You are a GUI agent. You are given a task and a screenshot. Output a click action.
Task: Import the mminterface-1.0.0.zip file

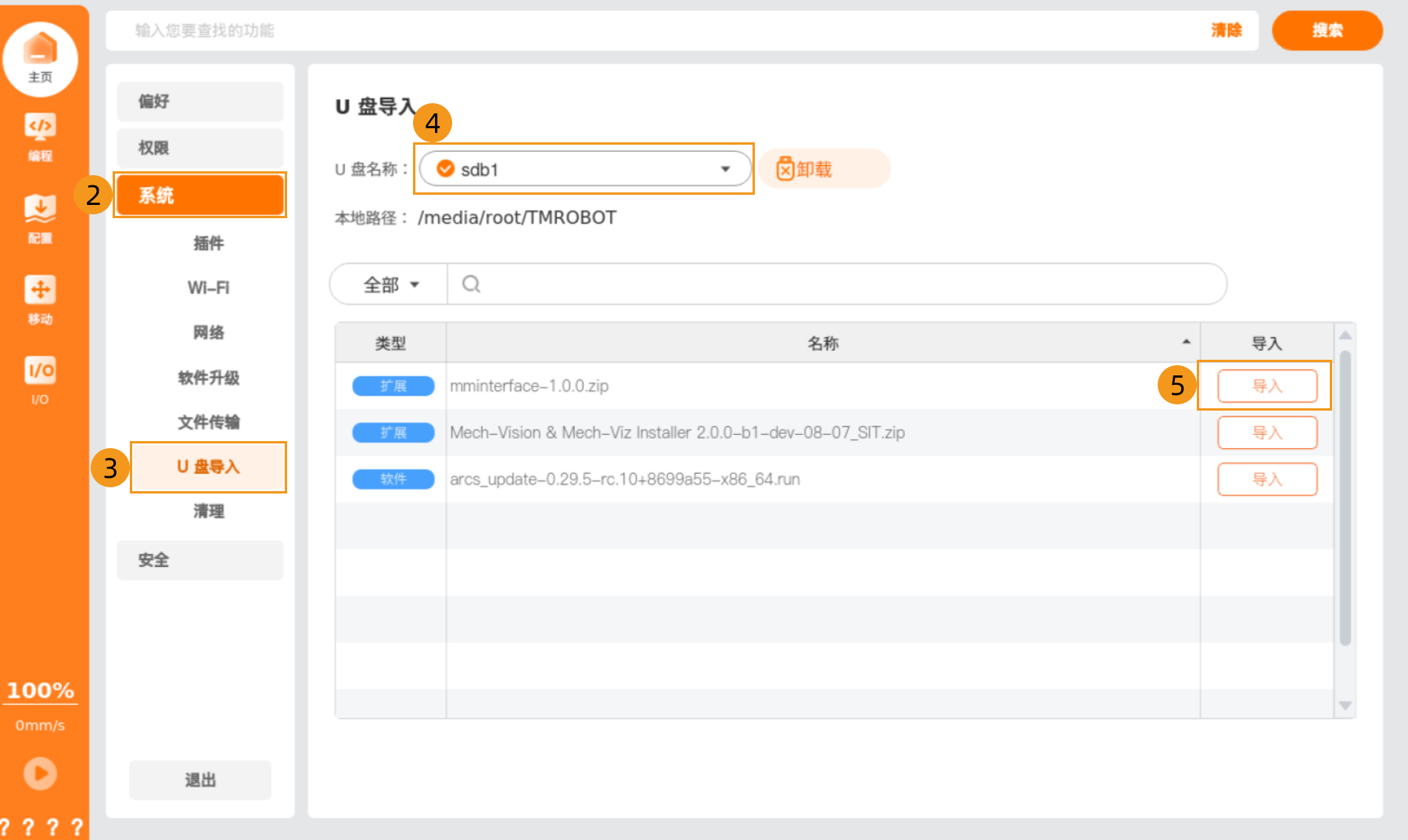[1266, 386]
